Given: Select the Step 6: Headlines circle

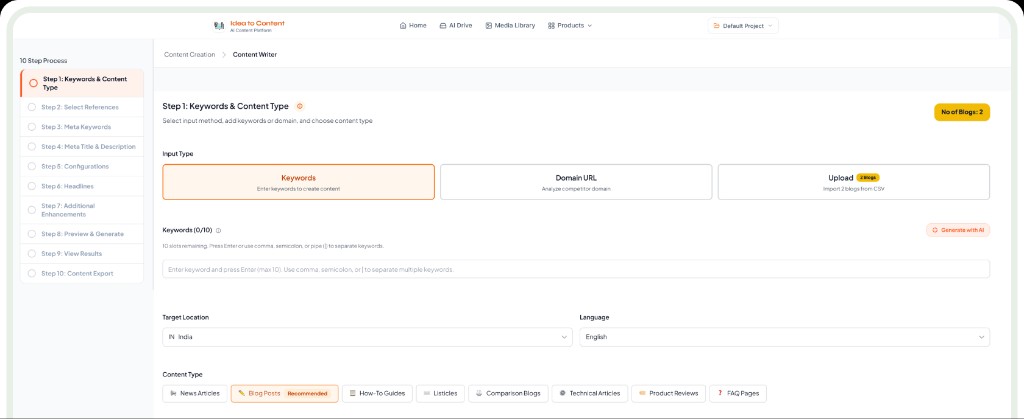Looking at the screenshot, I should coord(32,186).
